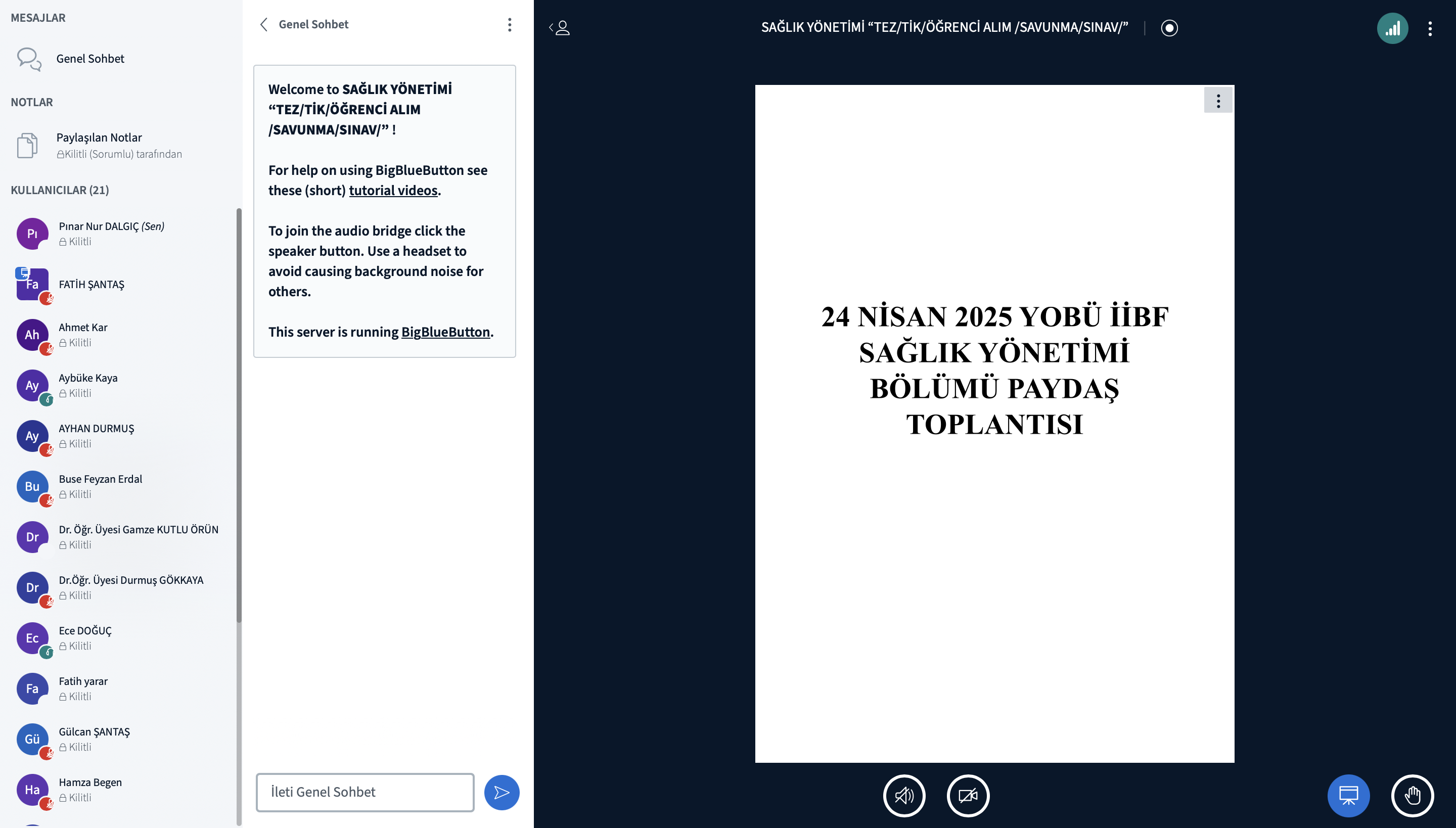Select user FATİH ŞANTAŞ
This screenshot has height=828, width=1456.
121,284
